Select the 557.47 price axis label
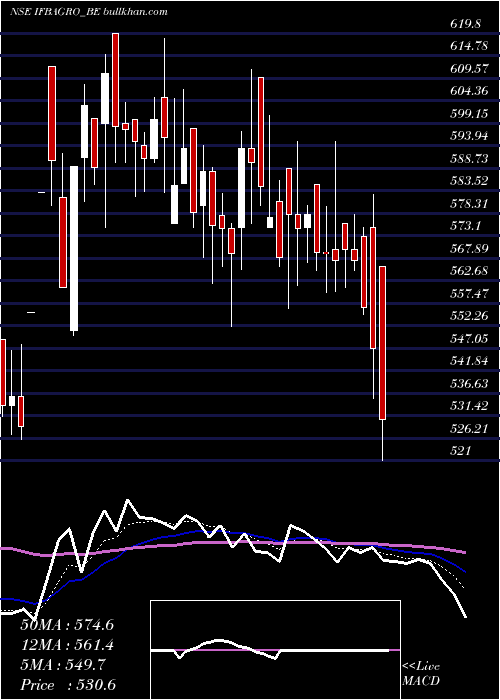This screenshot has width=500, height=700. [469, 293]
